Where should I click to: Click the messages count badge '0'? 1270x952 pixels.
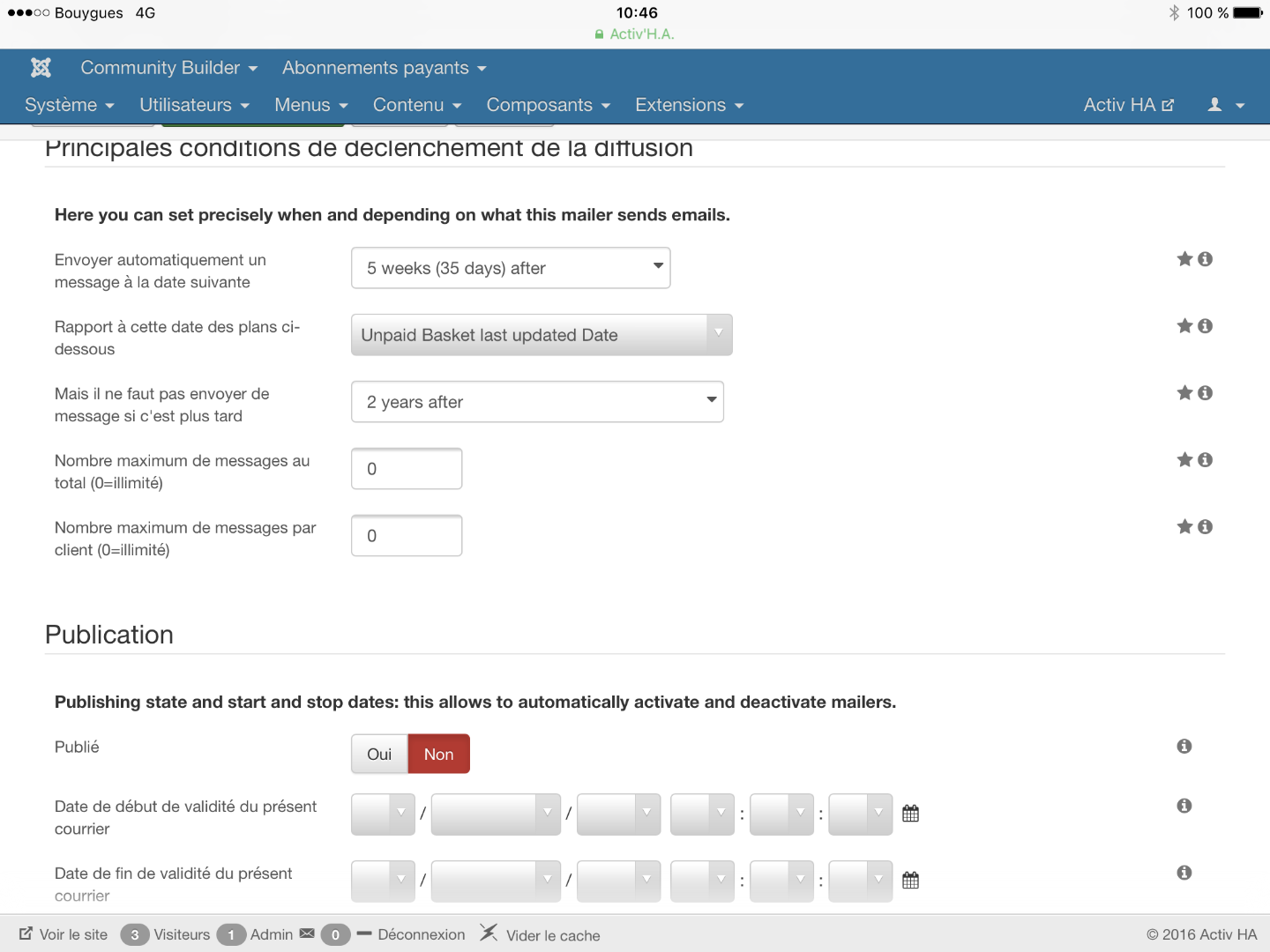(335, 934)
